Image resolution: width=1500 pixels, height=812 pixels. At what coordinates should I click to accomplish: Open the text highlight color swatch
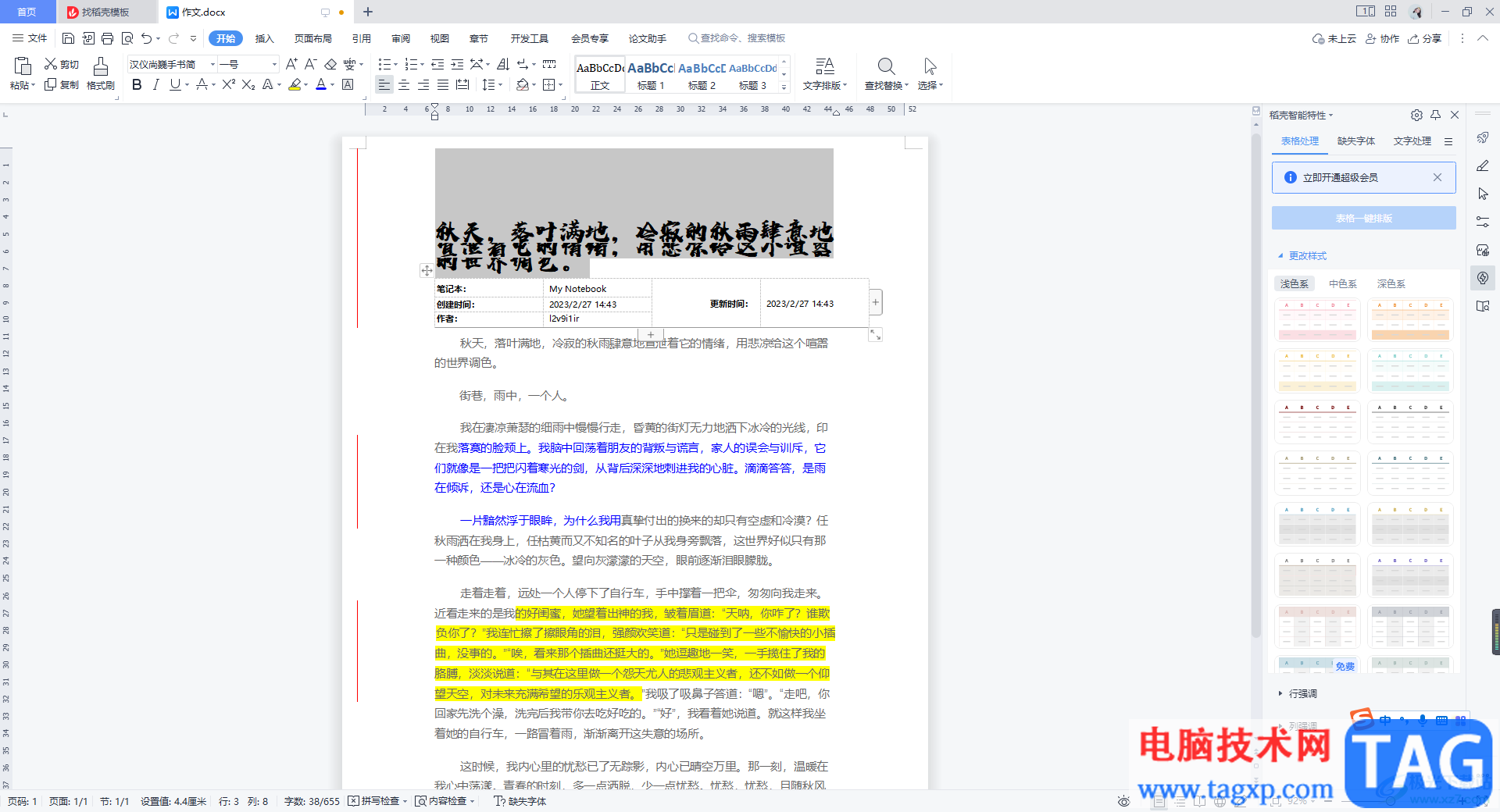click(x=295, y=84)
